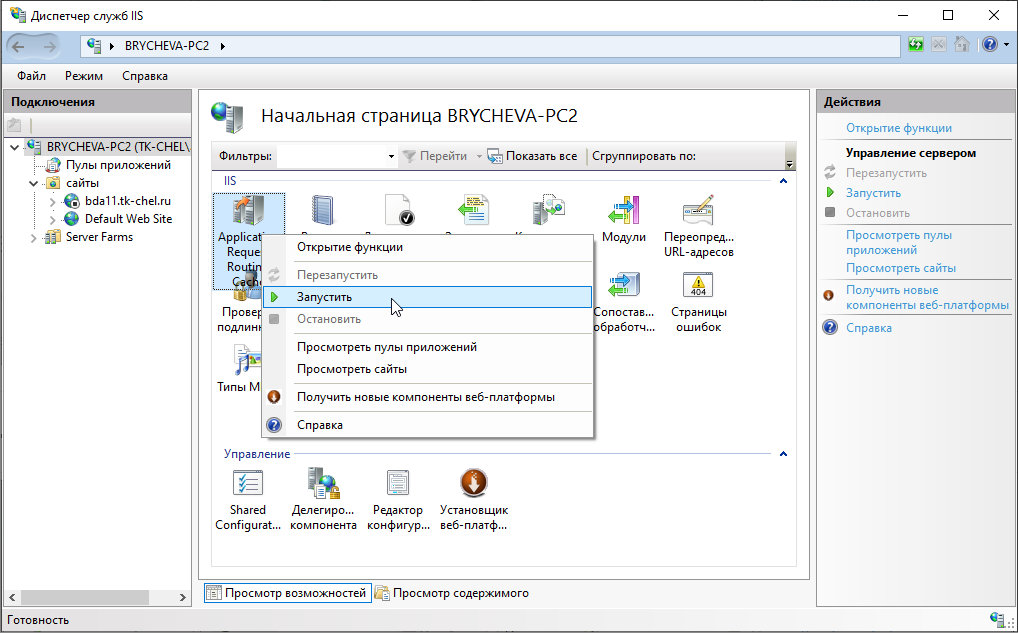Open the Фильтры dropdown arrow
The image size is (1018, 633).
[391, 156]
